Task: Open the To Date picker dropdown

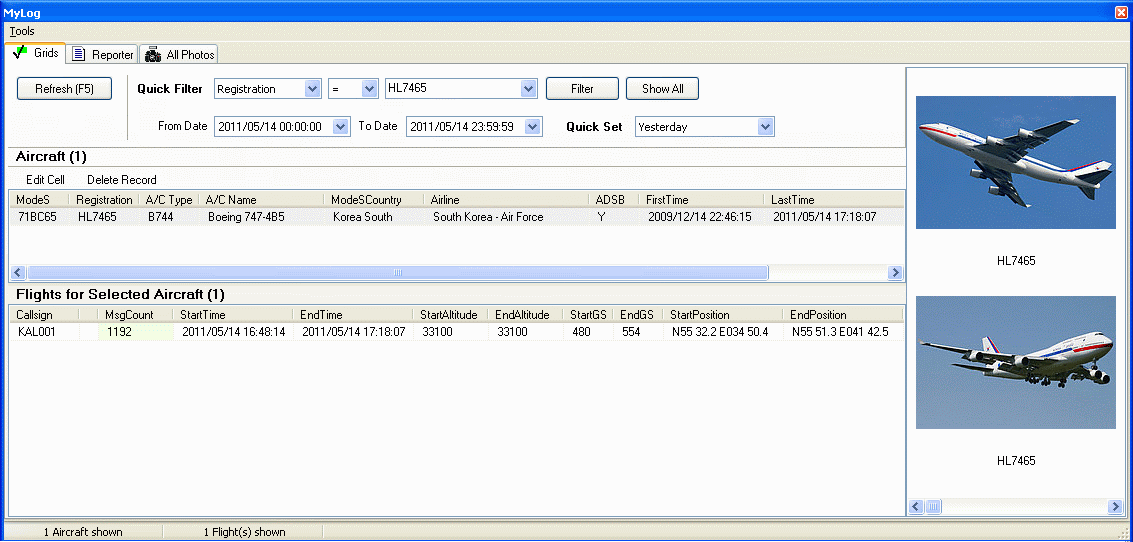Action: pos(533,126)
